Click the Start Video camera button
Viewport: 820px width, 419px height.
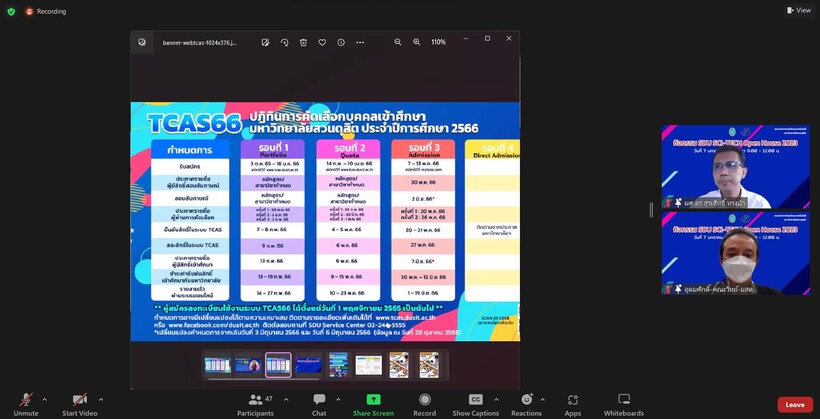point(79,404)
